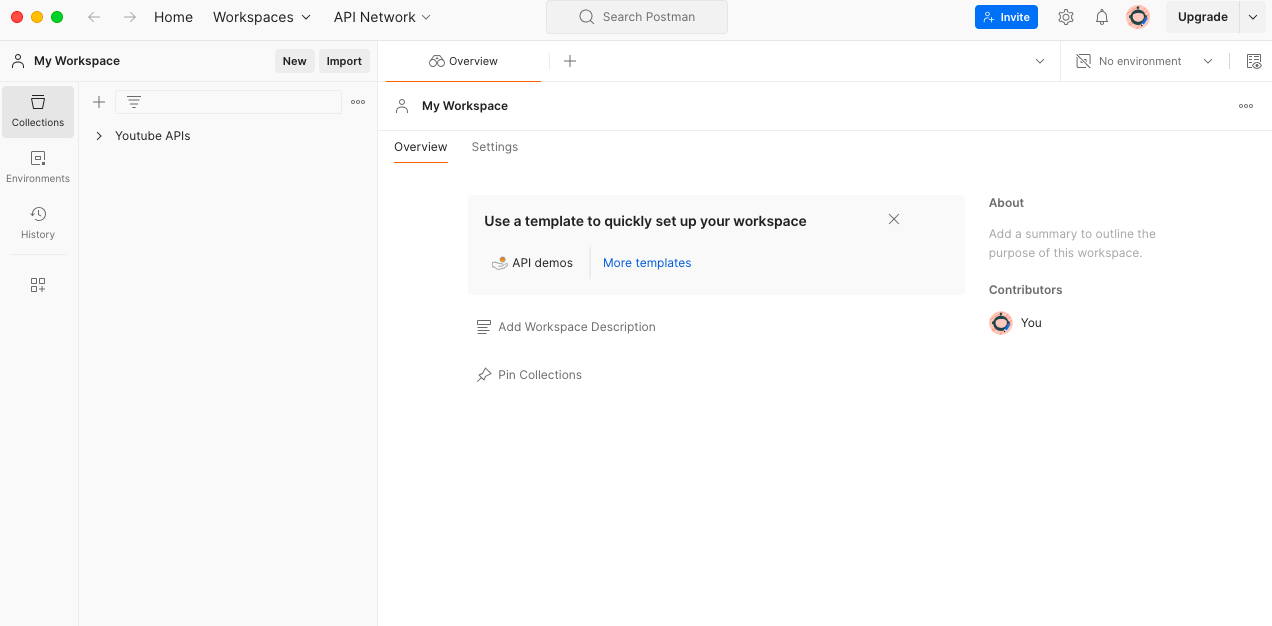Go to Home
Screen dimensions: 1272x626
(x=173, y=17)
